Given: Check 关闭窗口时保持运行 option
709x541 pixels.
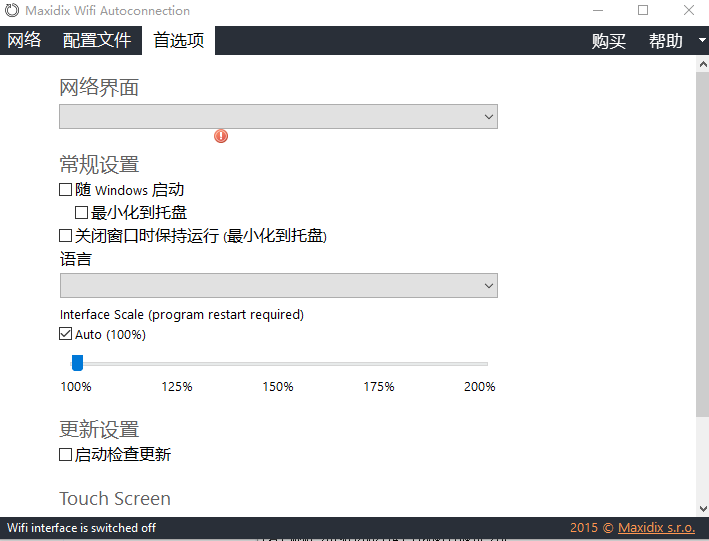Looking at the screenshot, I should tap(66, 237).
